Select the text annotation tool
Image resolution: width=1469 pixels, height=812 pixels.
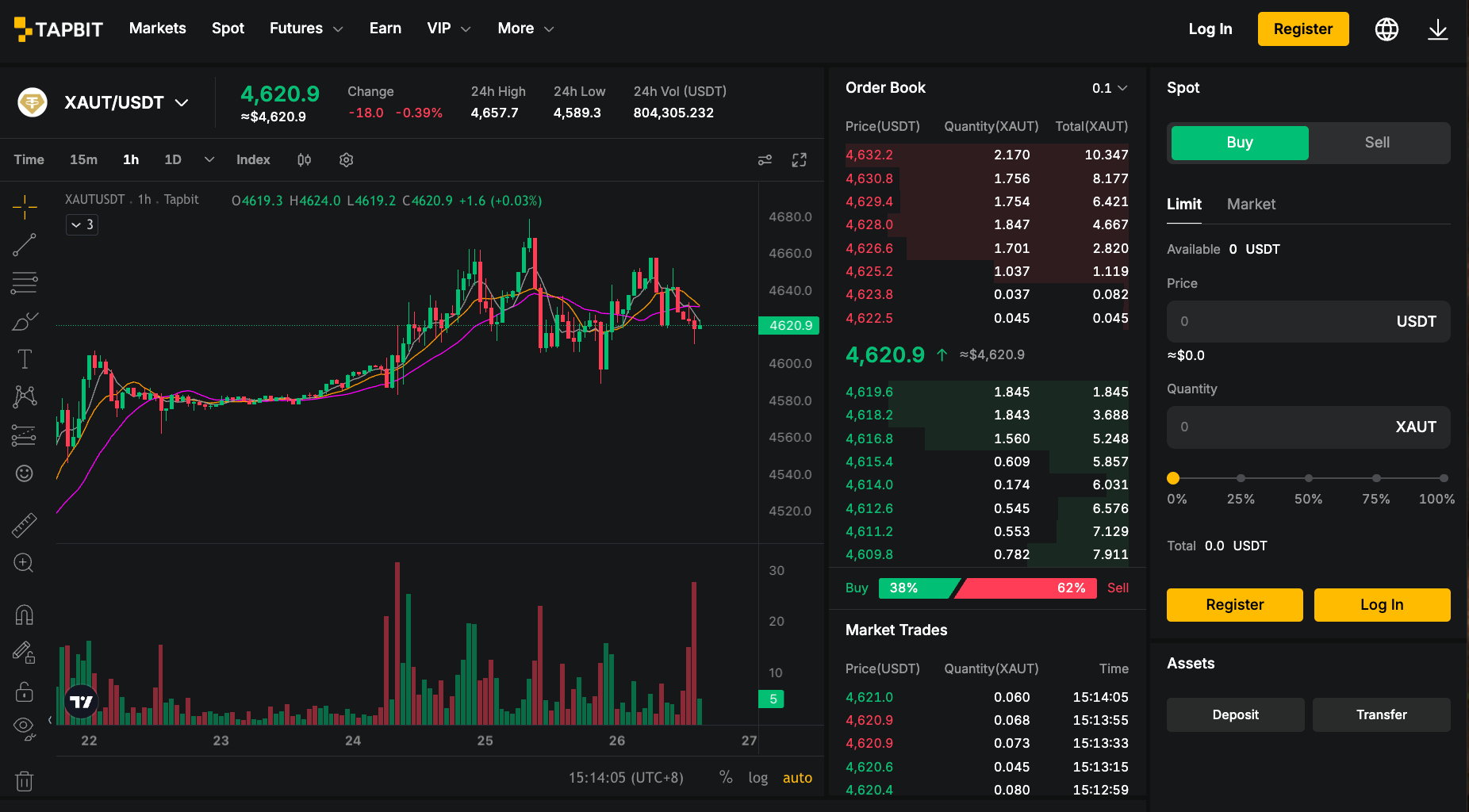tap(25, 359)
